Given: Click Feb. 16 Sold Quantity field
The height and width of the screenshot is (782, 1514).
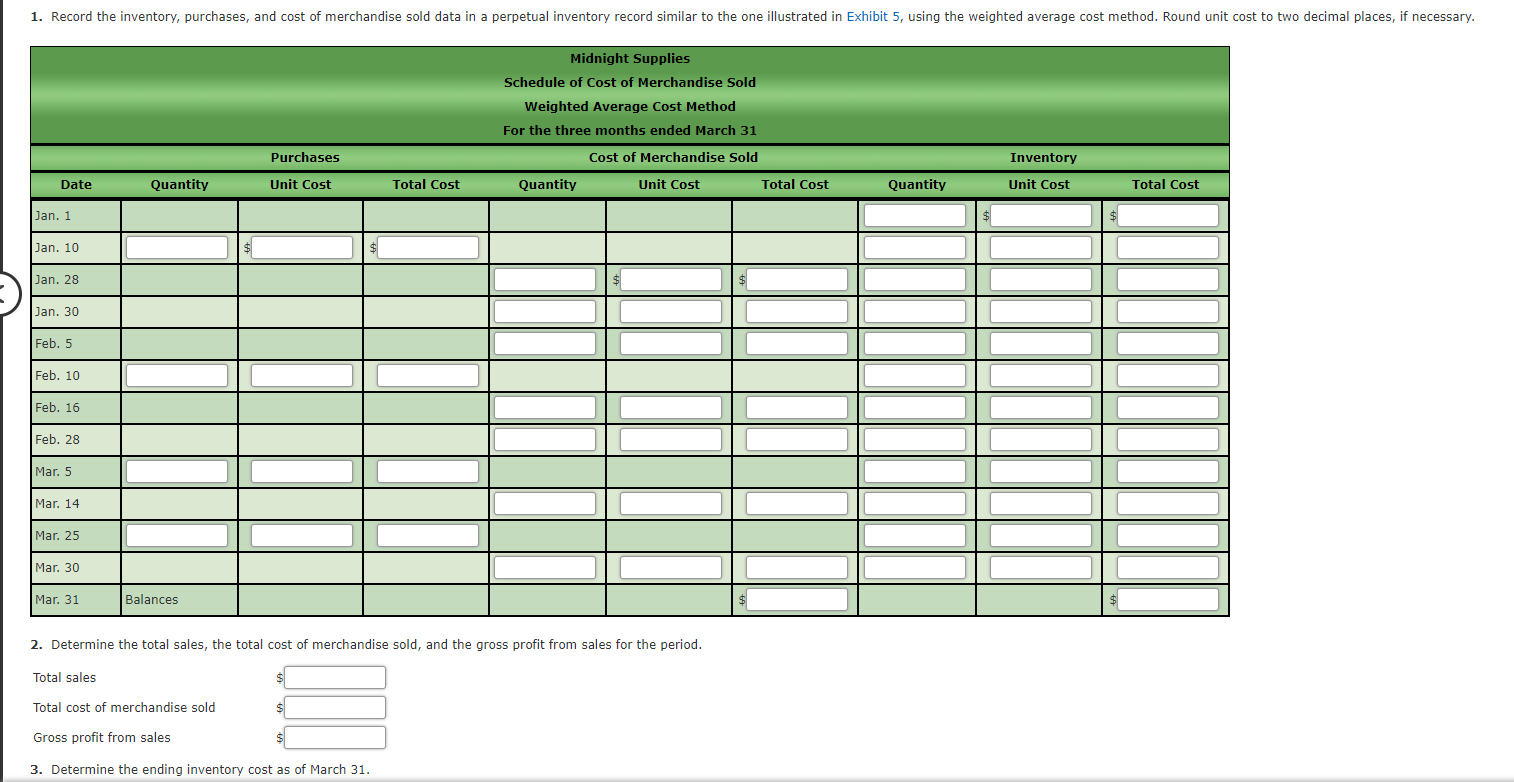Looking at the screenshot, I should tap(545, 407).
